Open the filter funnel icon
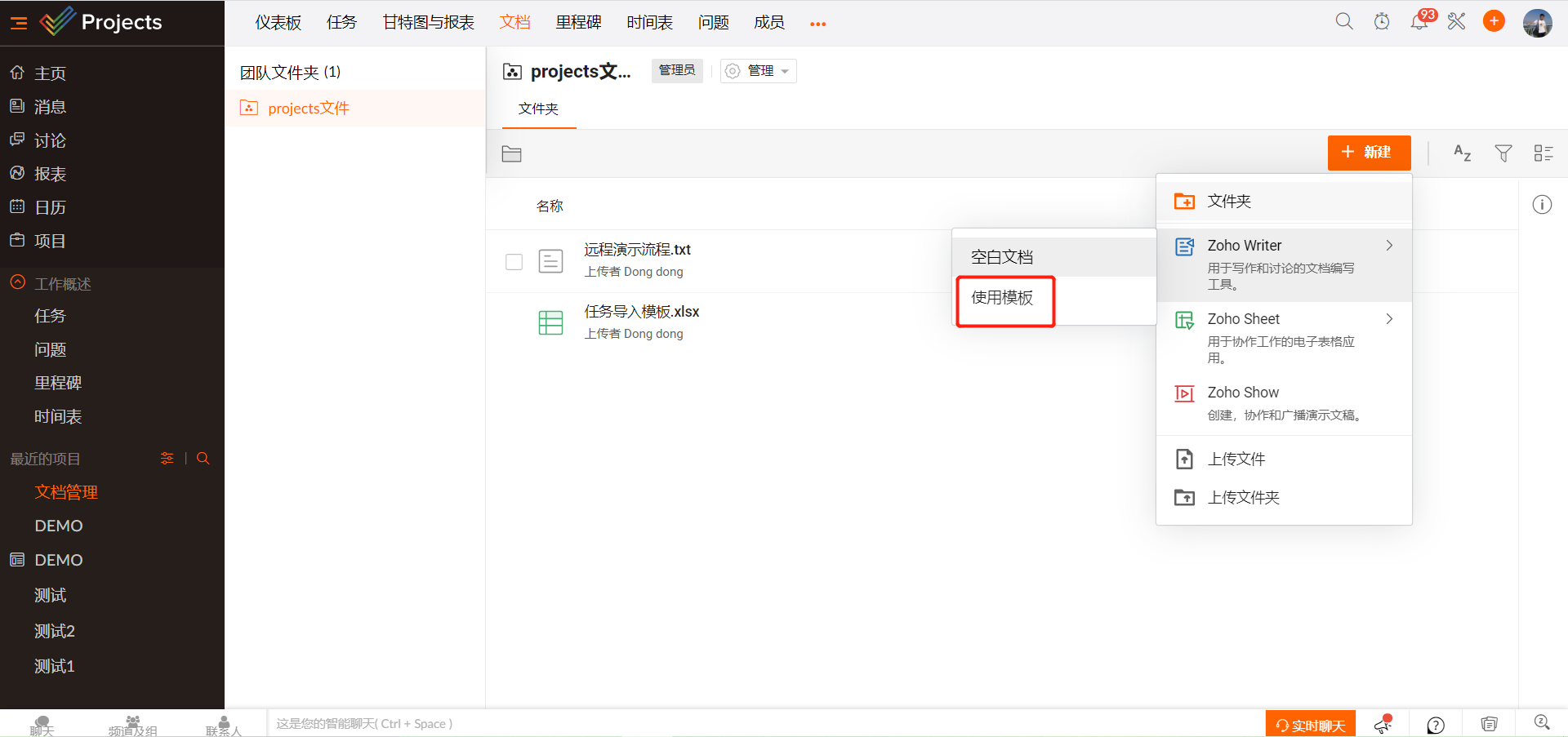 tap(1503, 153)
